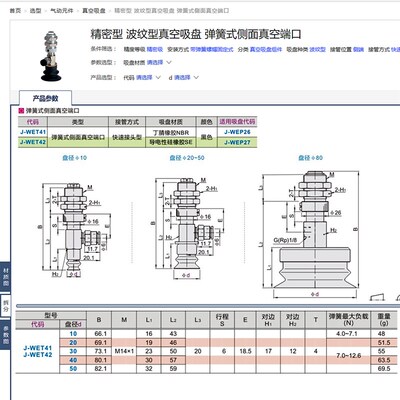Select diameter 50 in the spec table
400x400 pixels.
pyautogui.click(x=73, y=369)
